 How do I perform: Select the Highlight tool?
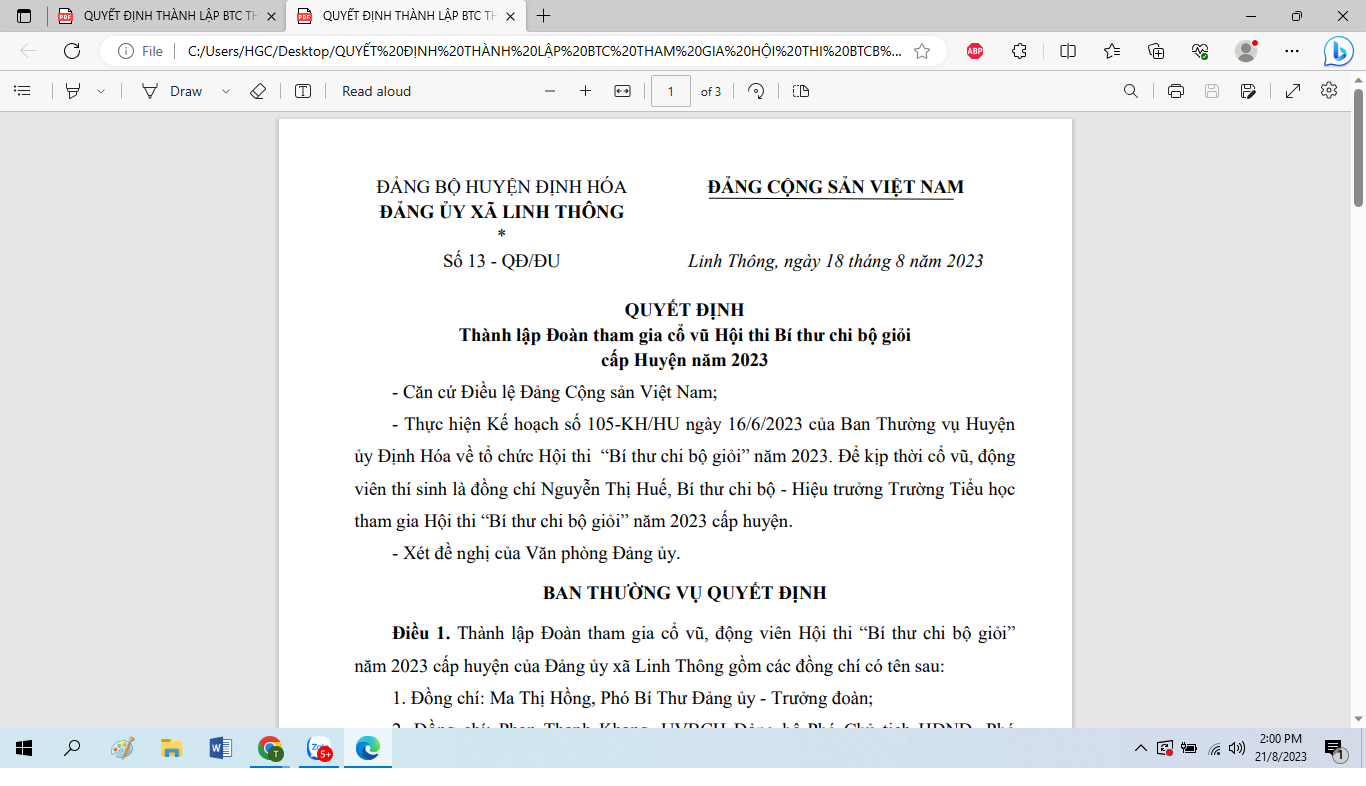pos(73,91)
